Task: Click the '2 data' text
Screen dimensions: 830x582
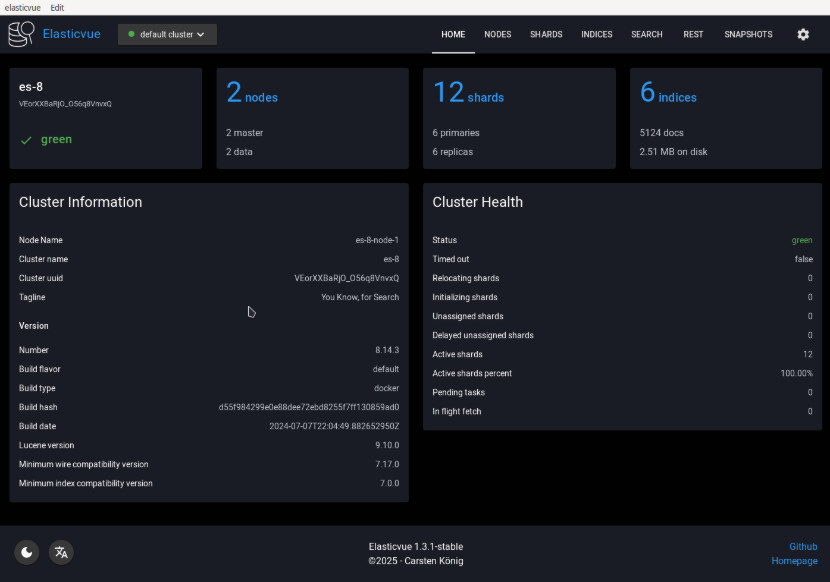Action: tap(239, 151)
